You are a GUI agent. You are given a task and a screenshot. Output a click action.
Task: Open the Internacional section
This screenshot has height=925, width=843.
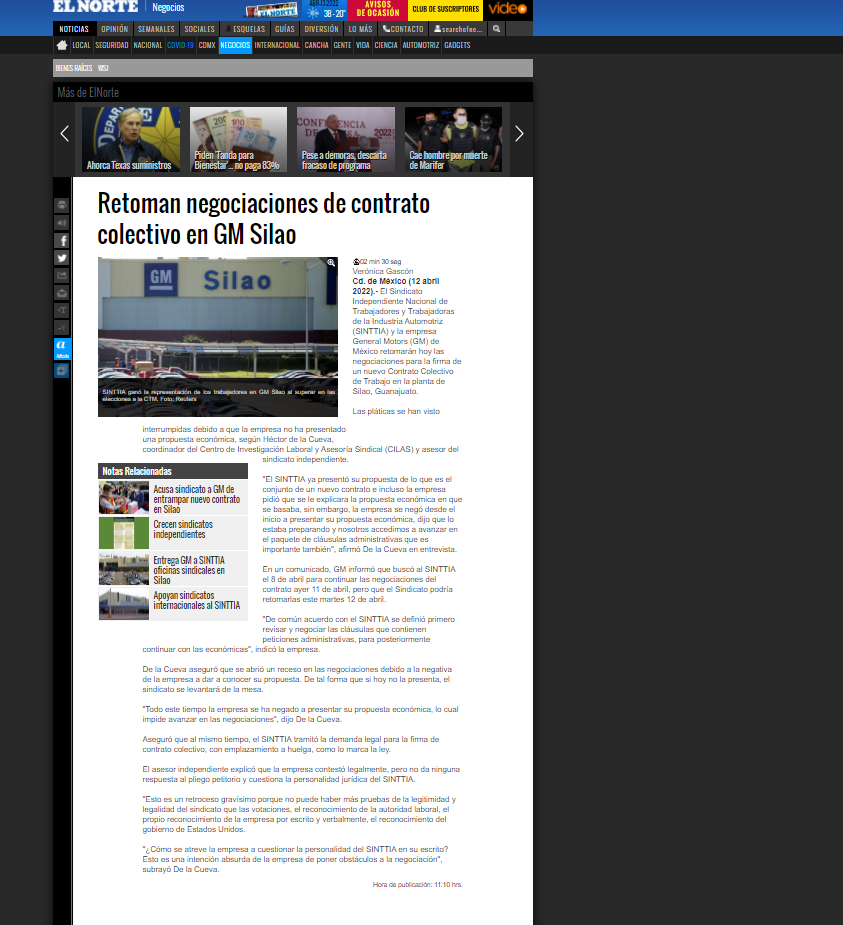point(277,45)
